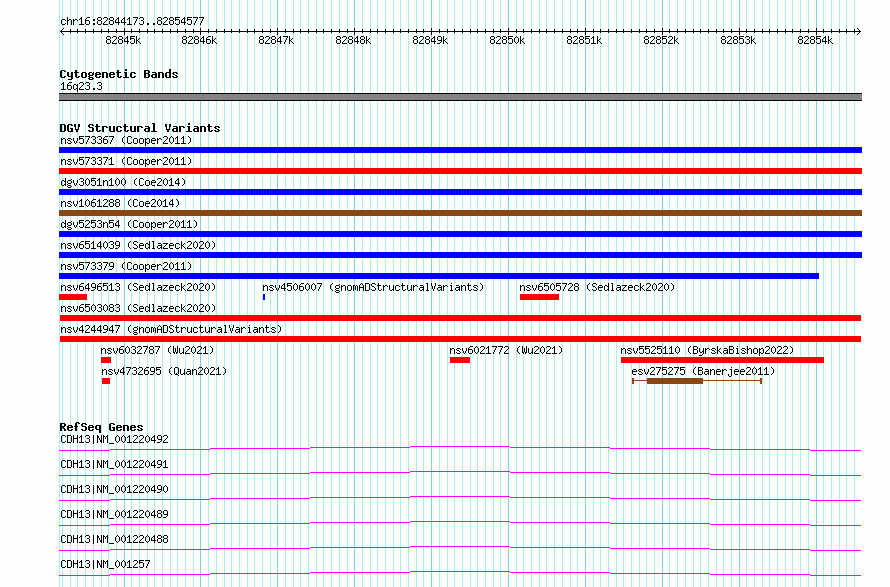The image size is (890, 587).
Task: Select variant dgv5253n54 (Cooper2011) label
Action: click(129, 224)
